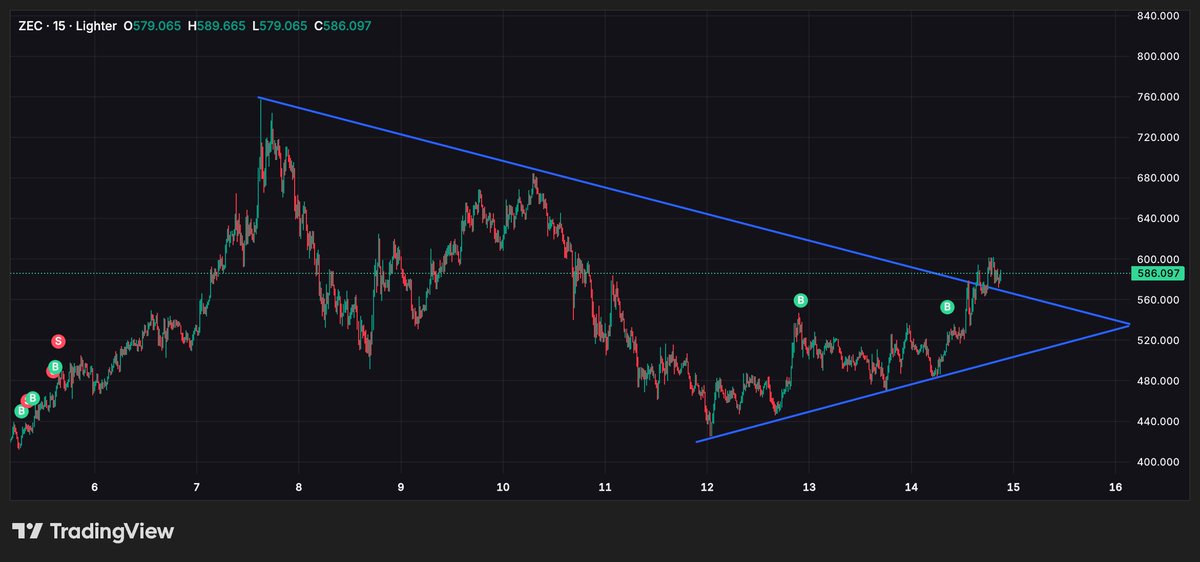Viewport: 1200px width, 562px height.
Task: Click the high value H589.665
Action: click(x=216, y=25)
